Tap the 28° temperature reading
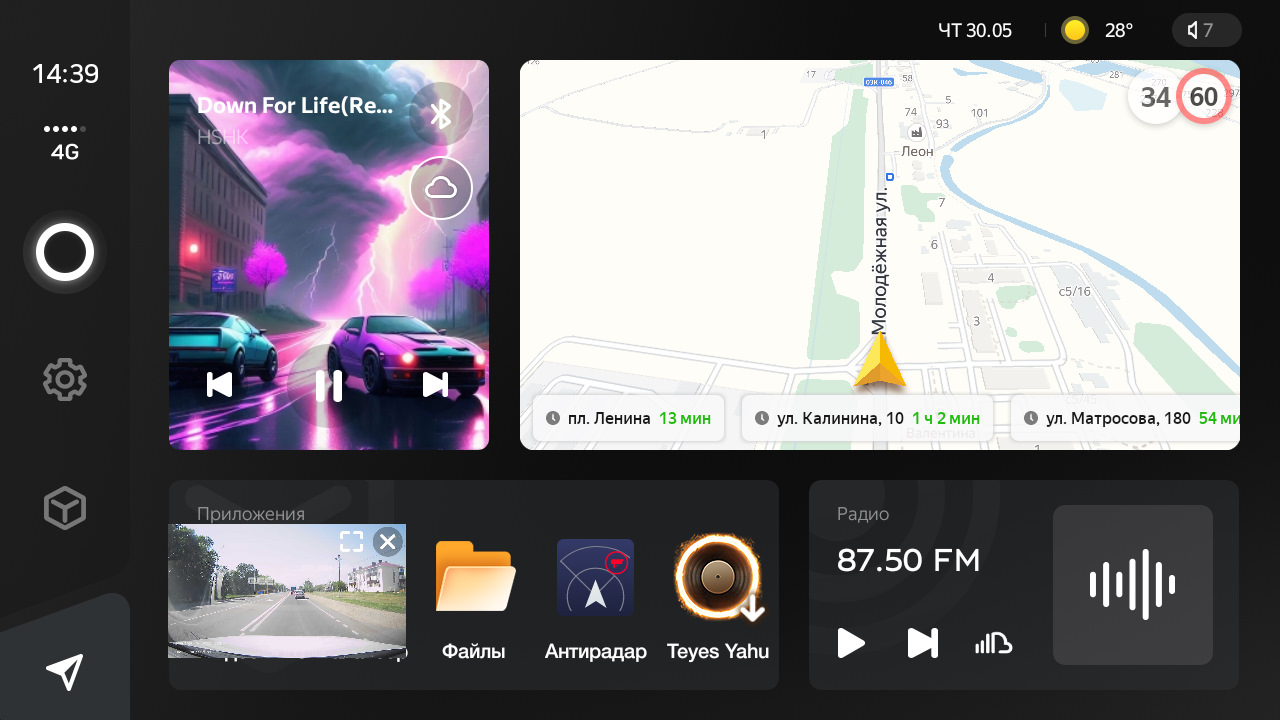 click(x=1119, y=30)
